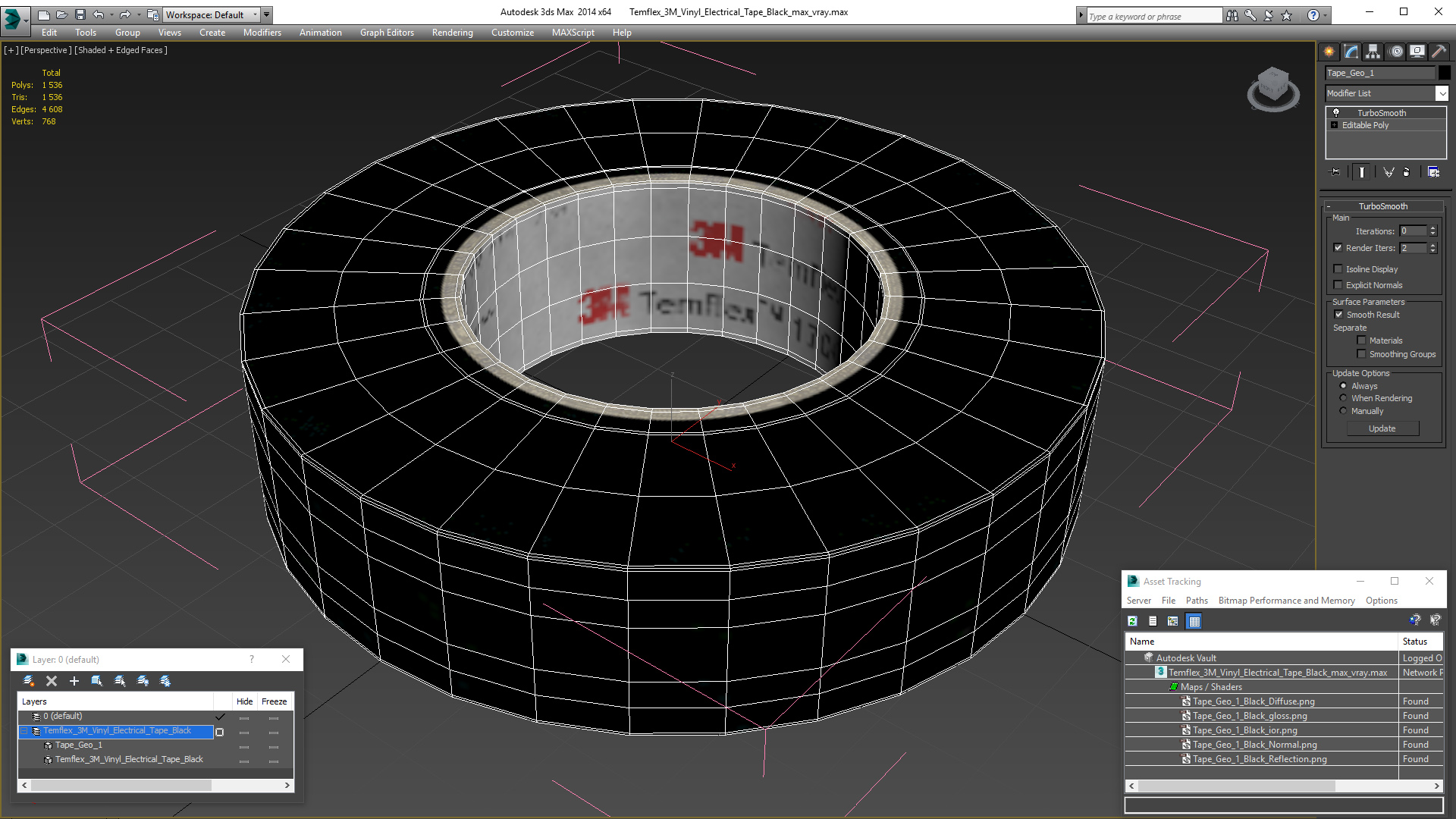Click the keyword search input field

(x=1153, y=16)
